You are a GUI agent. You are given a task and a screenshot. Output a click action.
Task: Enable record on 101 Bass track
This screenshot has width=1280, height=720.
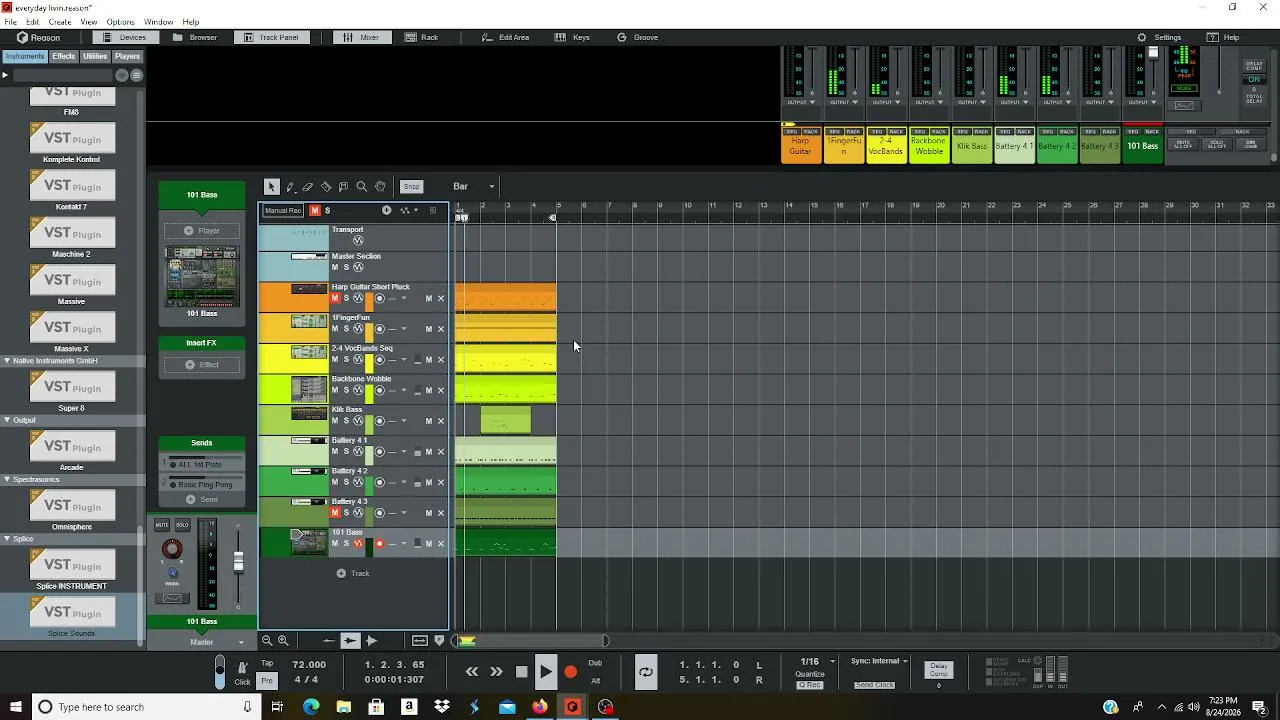click(379, 544)
